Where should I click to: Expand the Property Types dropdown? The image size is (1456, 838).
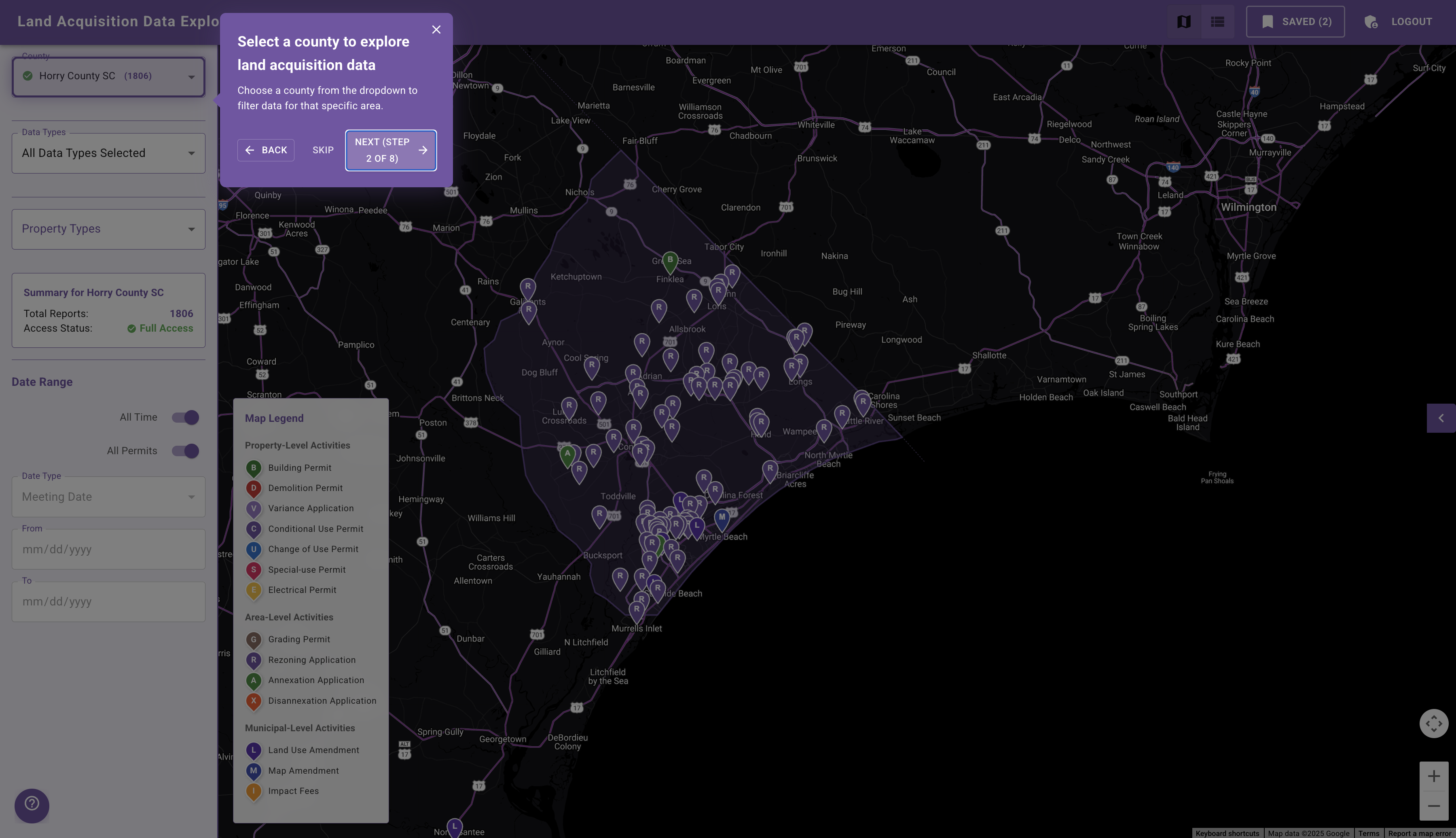(108, 229)
